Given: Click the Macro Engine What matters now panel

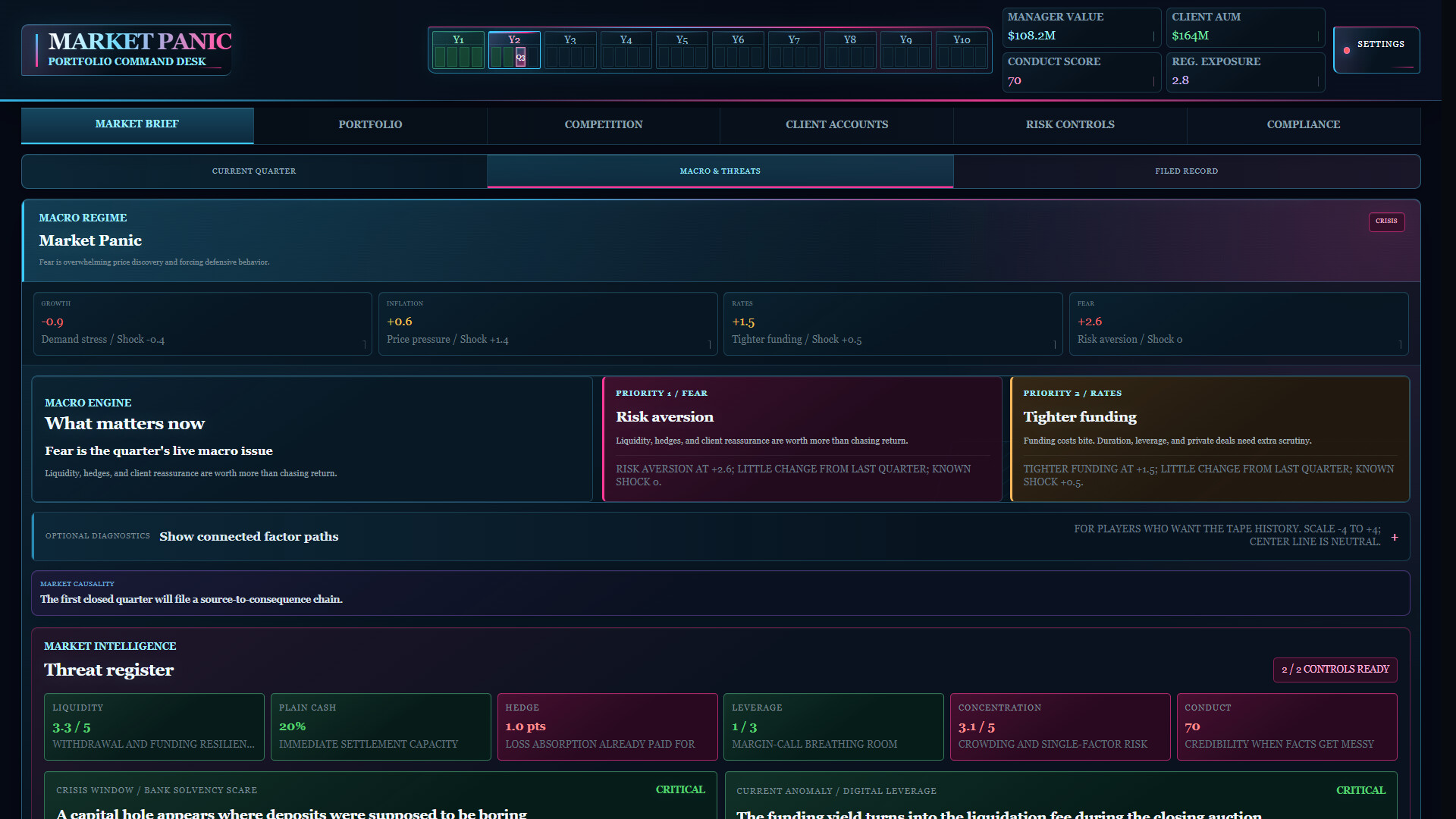Looking at the screenshot, I should [312, 439].
